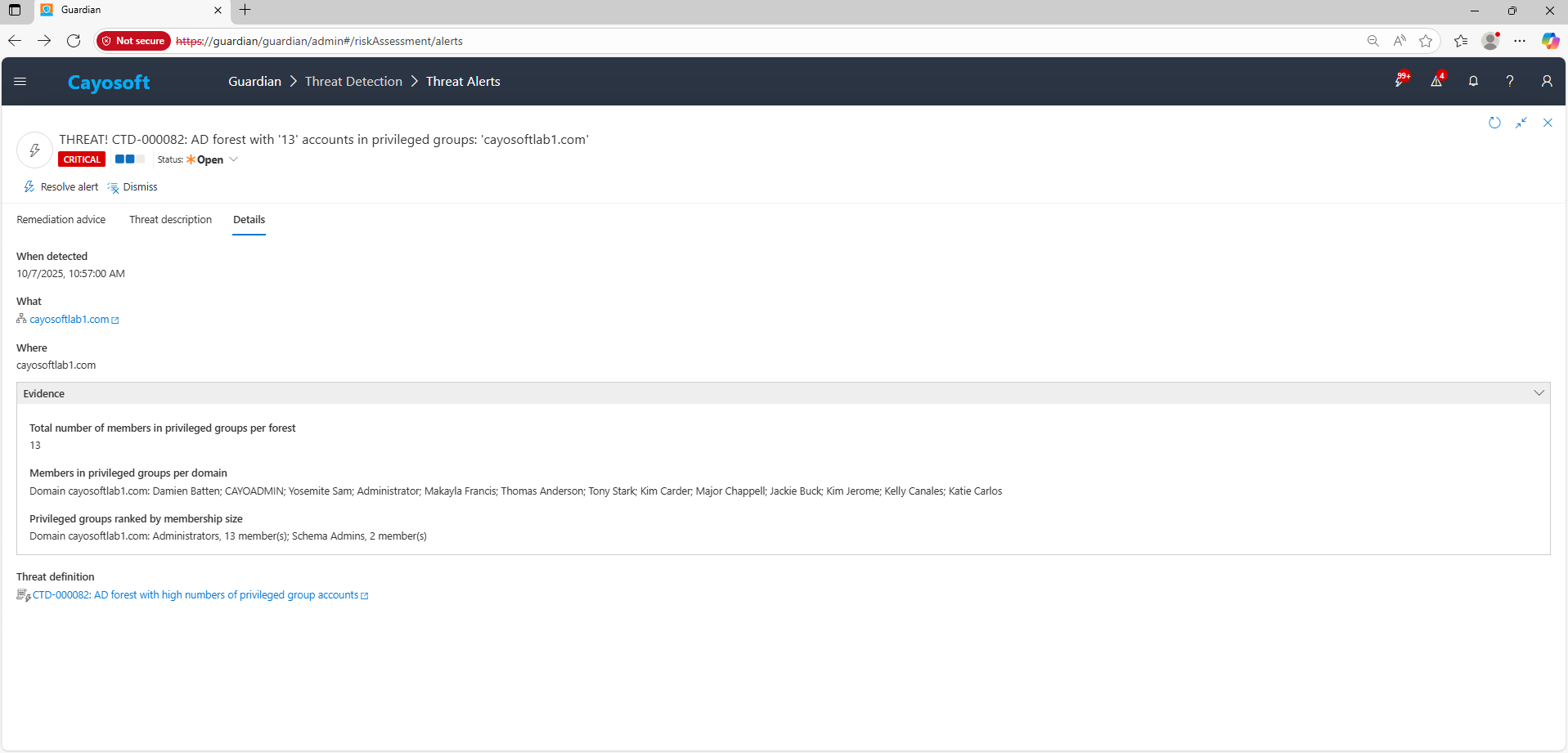Viewport: 1568px width, 753px height.
Task: Switch to Remediation advice tab
Action: [61, 220]
